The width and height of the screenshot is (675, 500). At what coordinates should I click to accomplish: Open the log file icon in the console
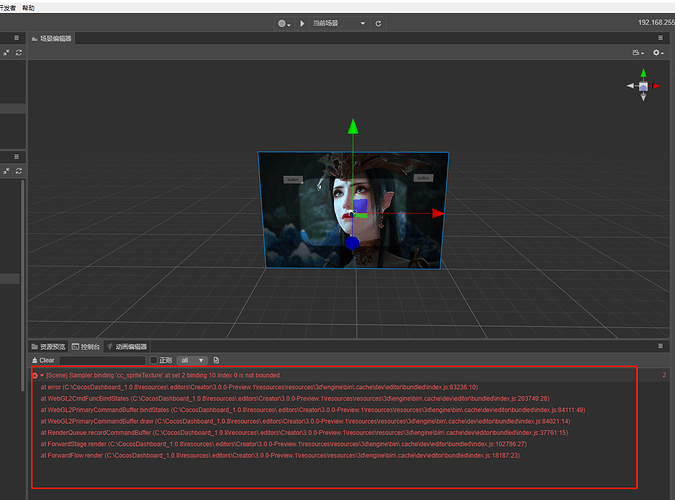pos(216,360)
